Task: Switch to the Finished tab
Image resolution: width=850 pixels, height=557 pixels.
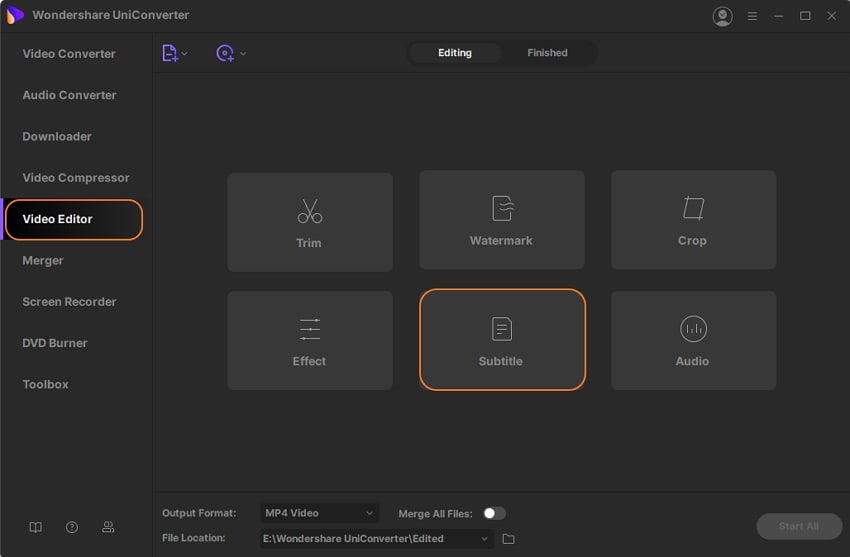Action: click(x=547, y=53)
